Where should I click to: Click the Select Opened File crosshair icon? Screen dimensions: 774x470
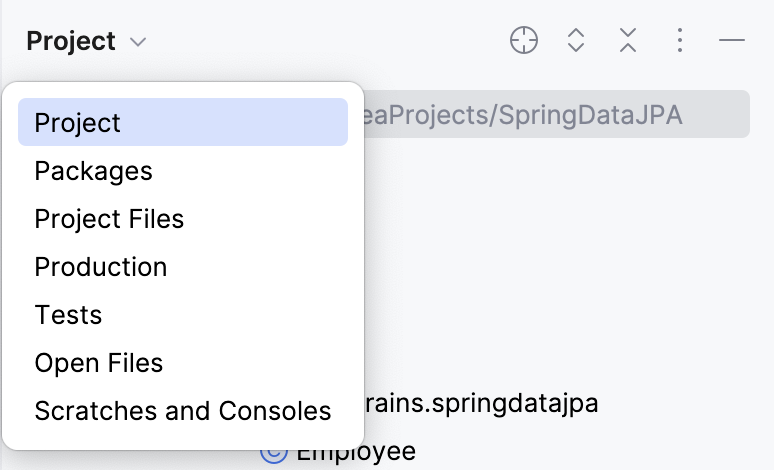pos(524,41)
